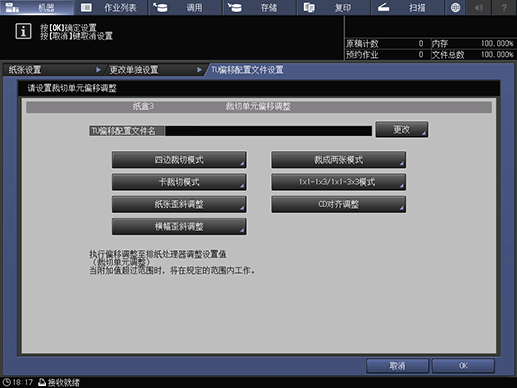Screen dimensions: 517x388
Task: Open 横幅歪斜调整 banner skew adjustment
Action: (179, 227)
